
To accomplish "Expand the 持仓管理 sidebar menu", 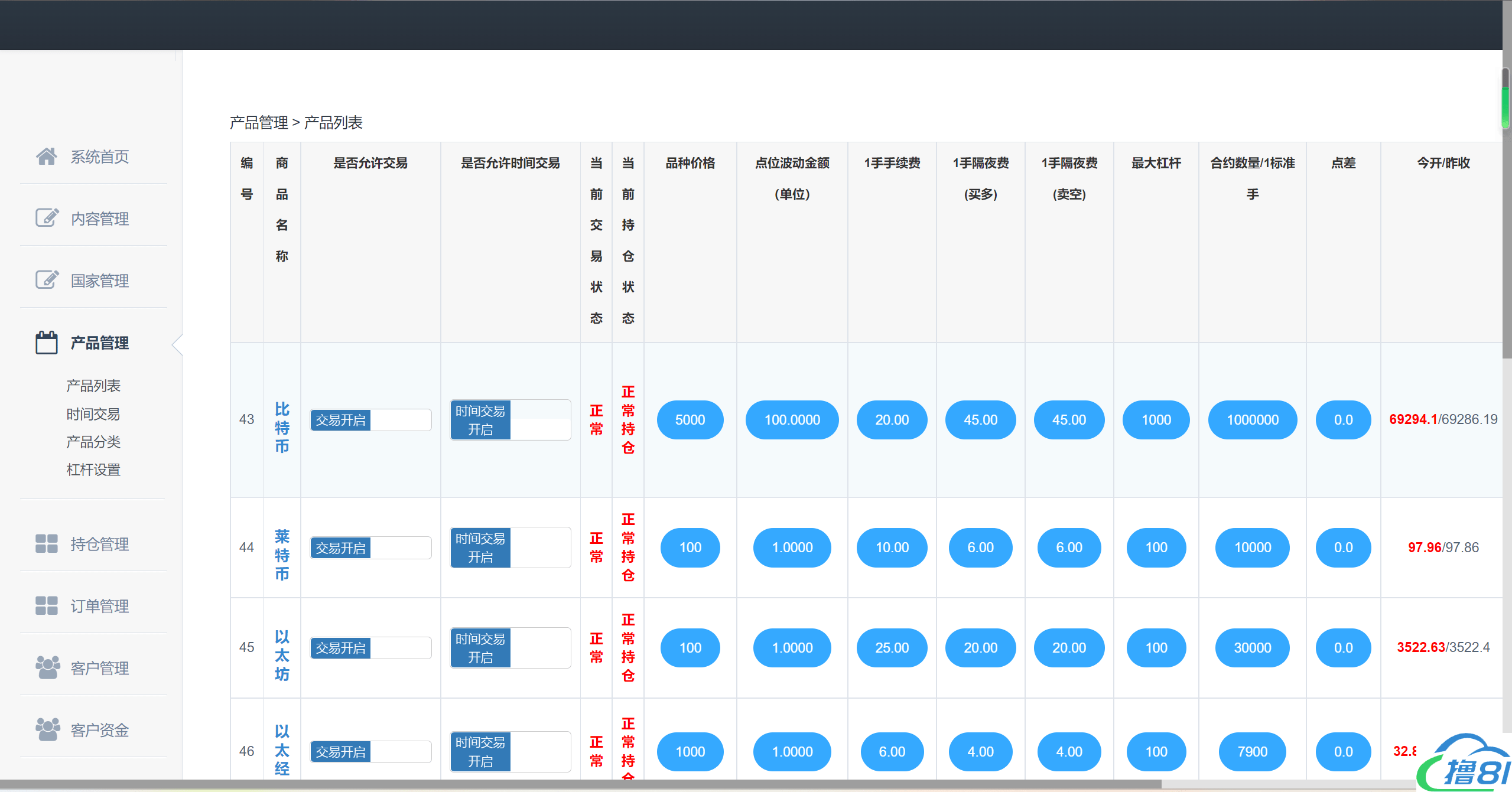I will coord(99,544).
